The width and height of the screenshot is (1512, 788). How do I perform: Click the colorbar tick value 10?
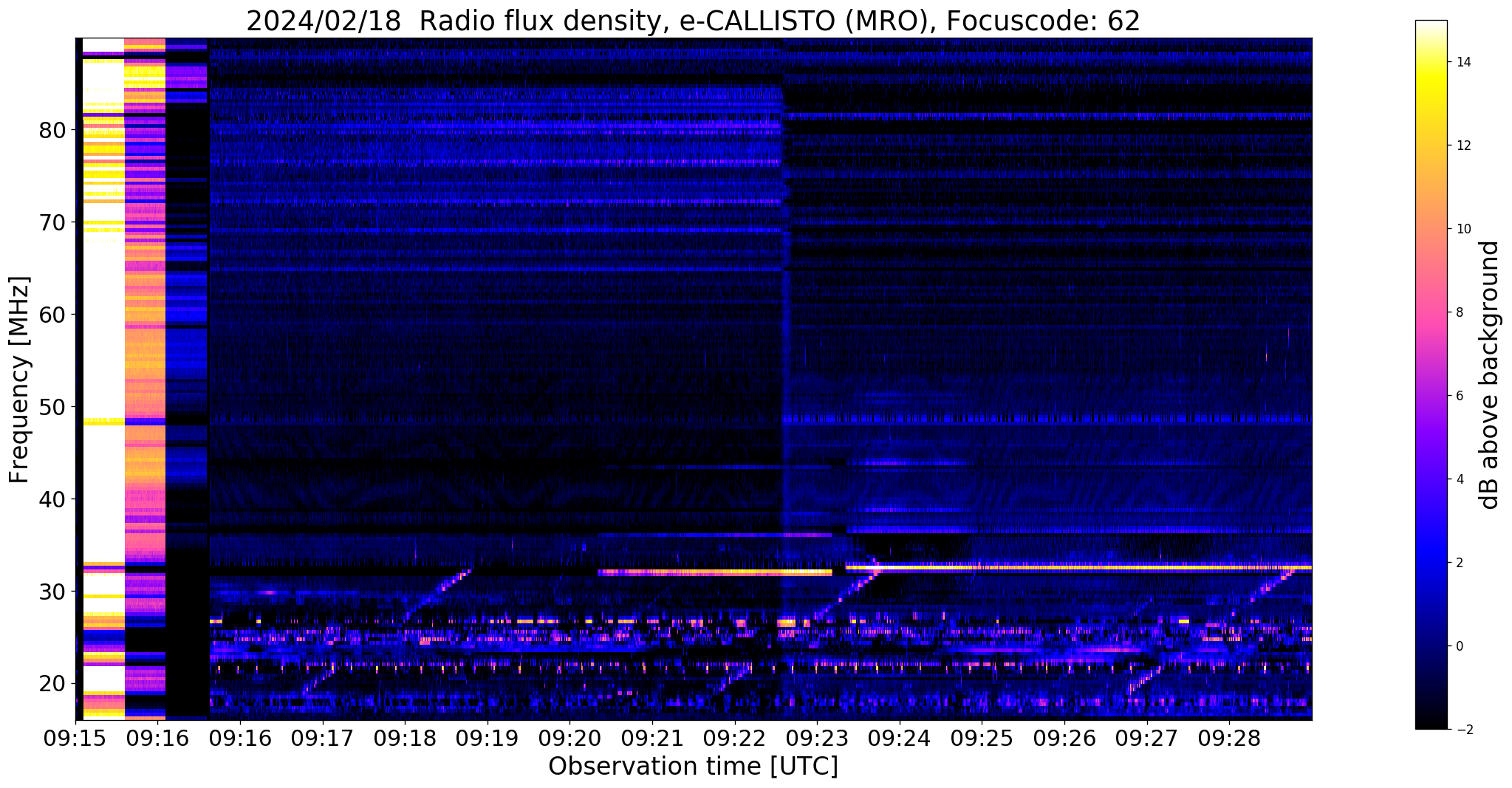1463,229
